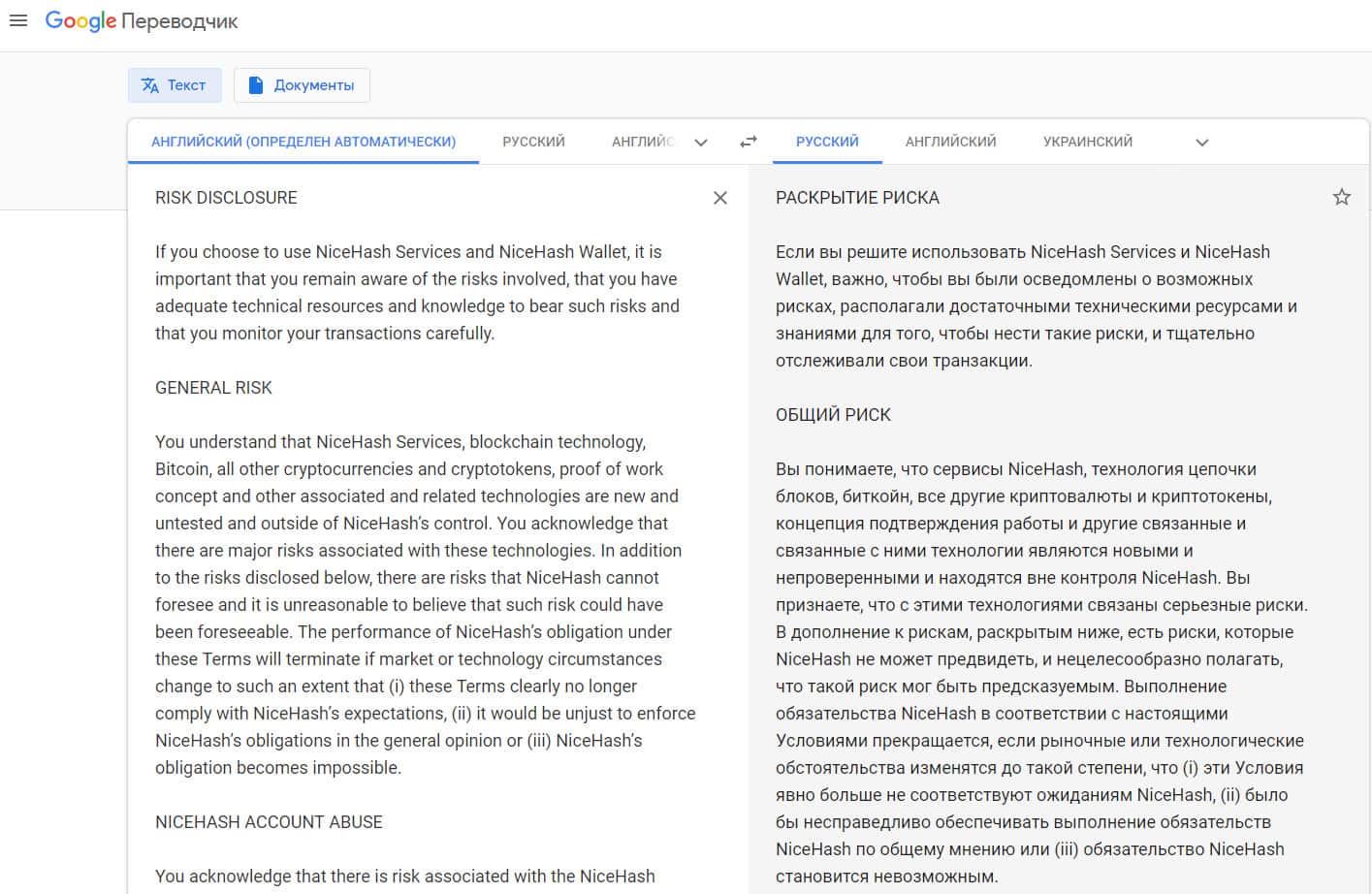Image resolution: width=1372 pixels, height=894 pixels.
Task: Expand the source language list chevron
Action: [x=701, y=143]
